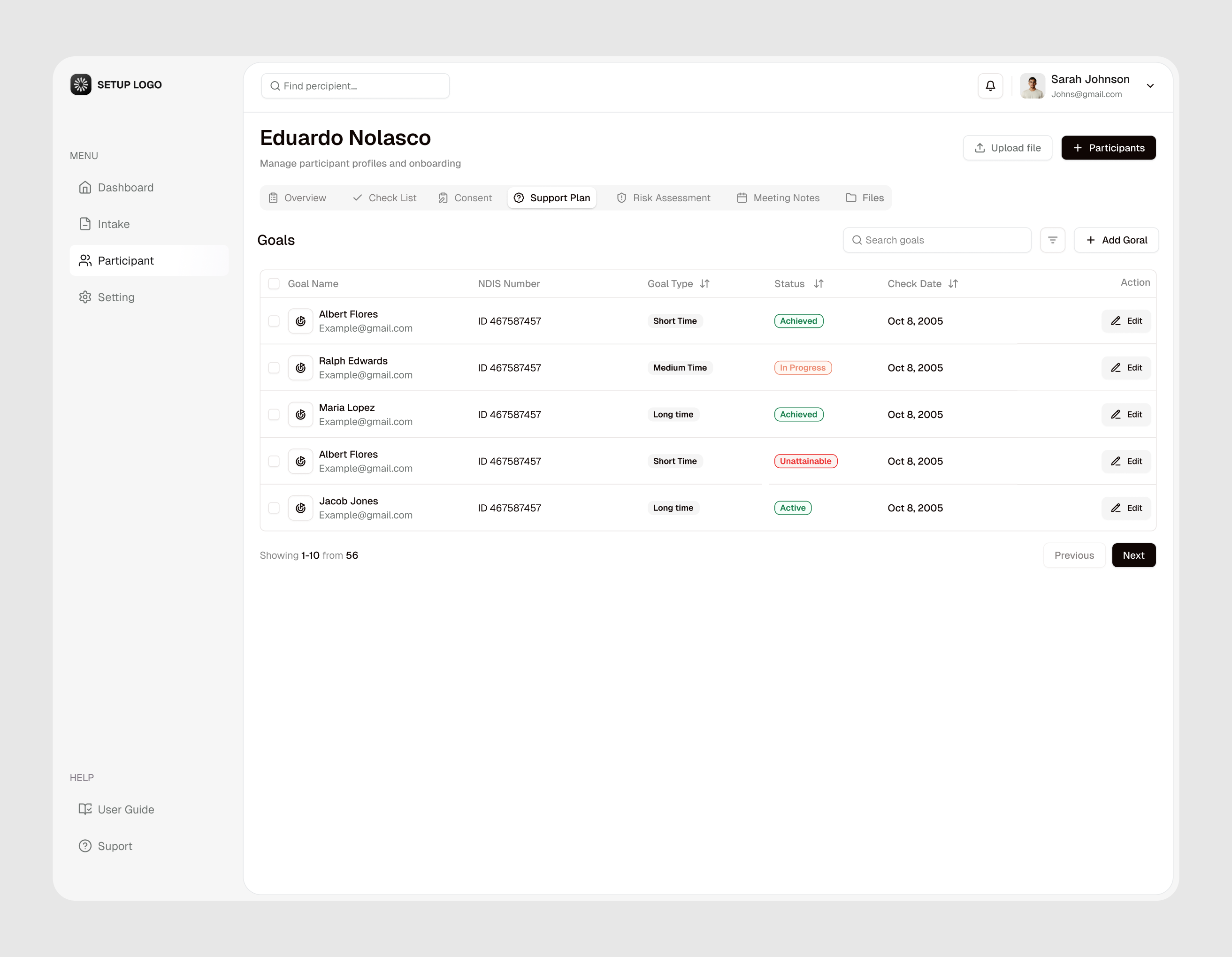Click the Upload file button
1232x957 pixels.
[x=1008, y=148]
